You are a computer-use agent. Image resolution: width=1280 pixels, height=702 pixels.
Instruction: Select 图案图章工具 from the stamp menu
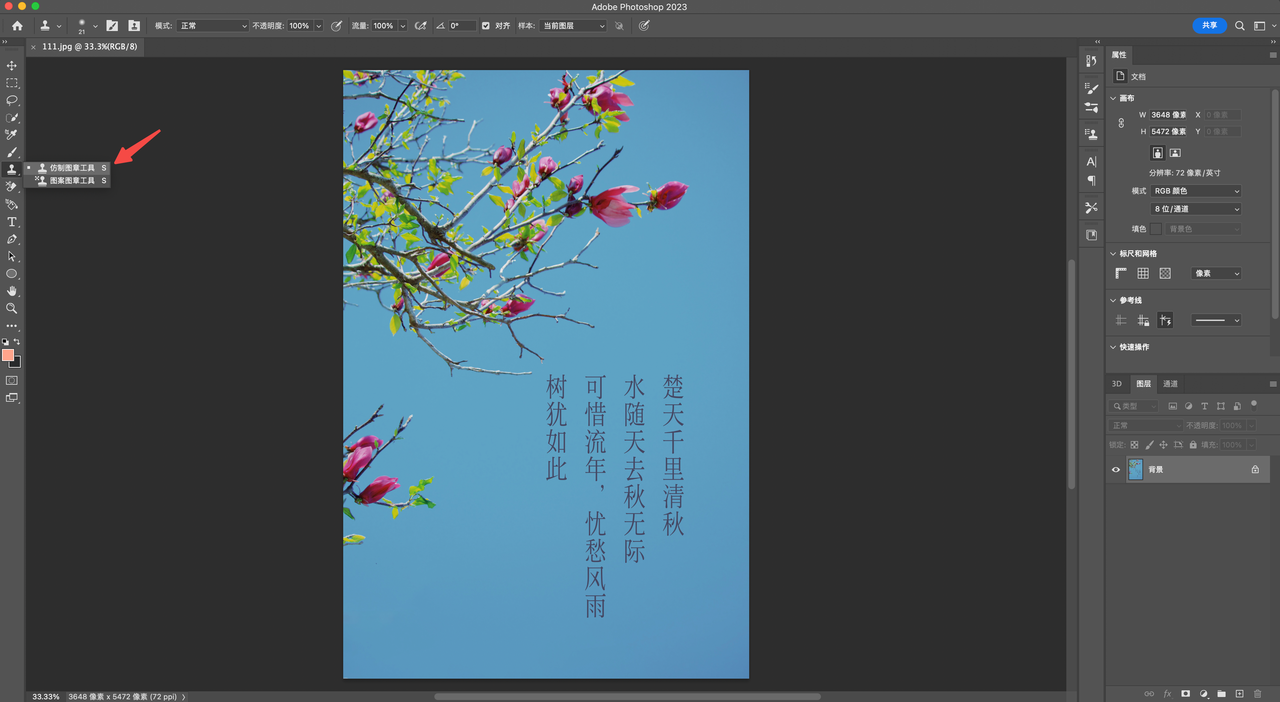pos(70,180)
